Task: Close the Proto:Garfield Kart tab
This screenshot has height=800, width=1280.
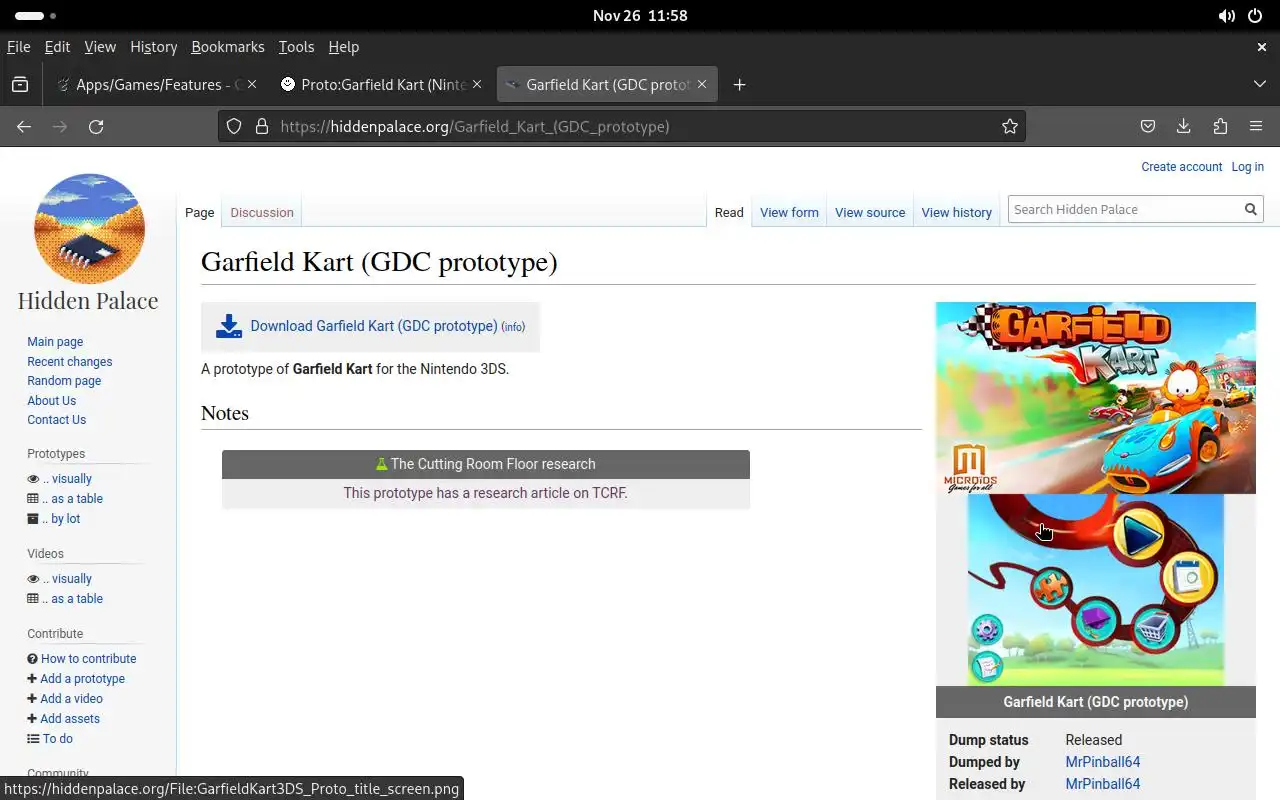Action: click(x=477, y=85)
